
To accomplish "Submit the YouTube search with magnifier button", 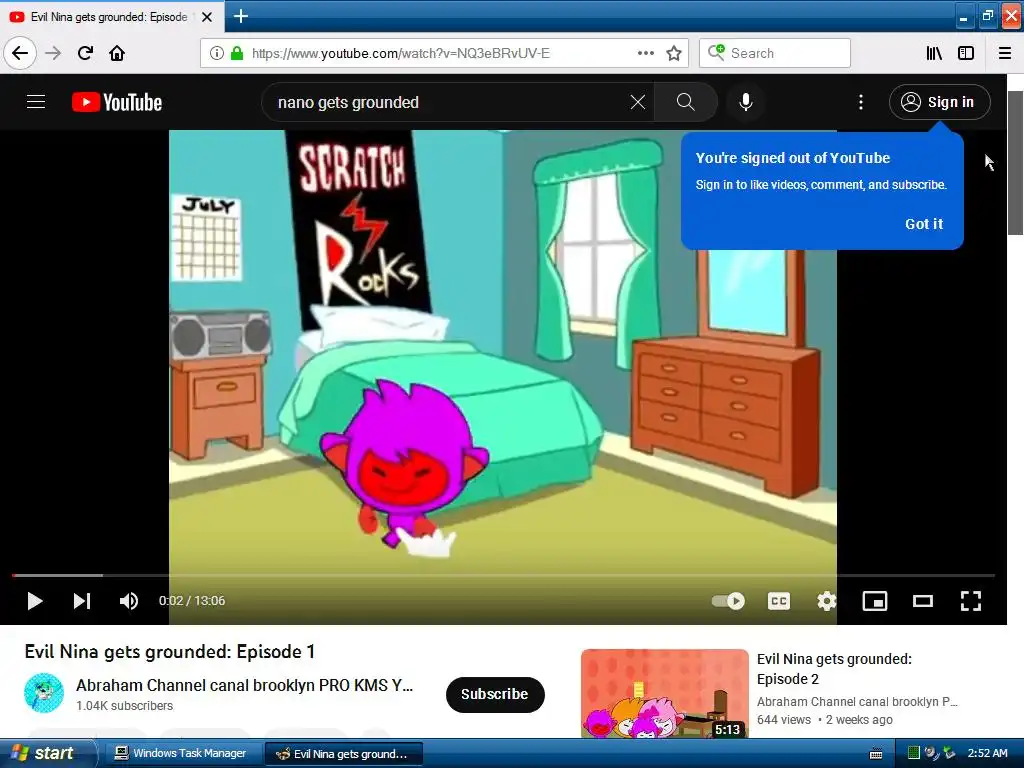I will (685, 102).
